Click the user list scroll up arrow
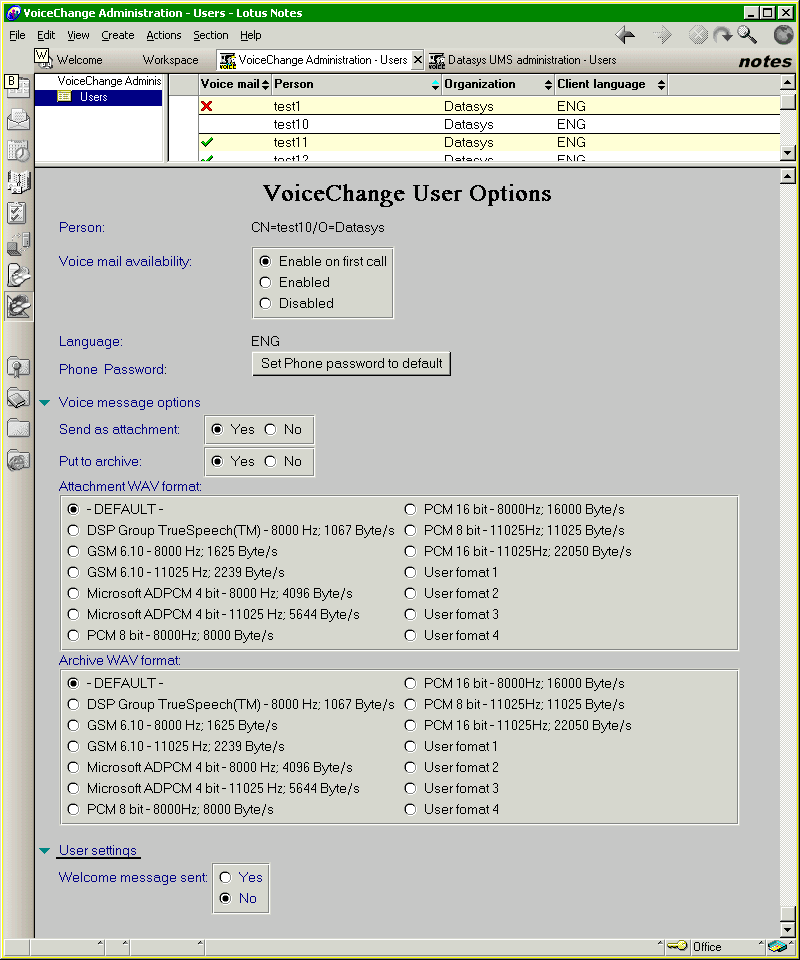 tap(788, 82)
